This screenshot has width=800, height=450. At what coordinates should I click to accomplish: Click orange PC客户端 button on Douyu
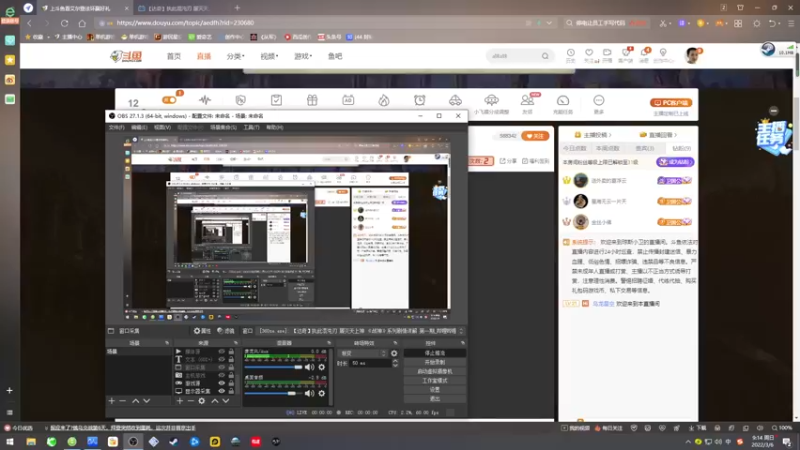pos(670,103)
